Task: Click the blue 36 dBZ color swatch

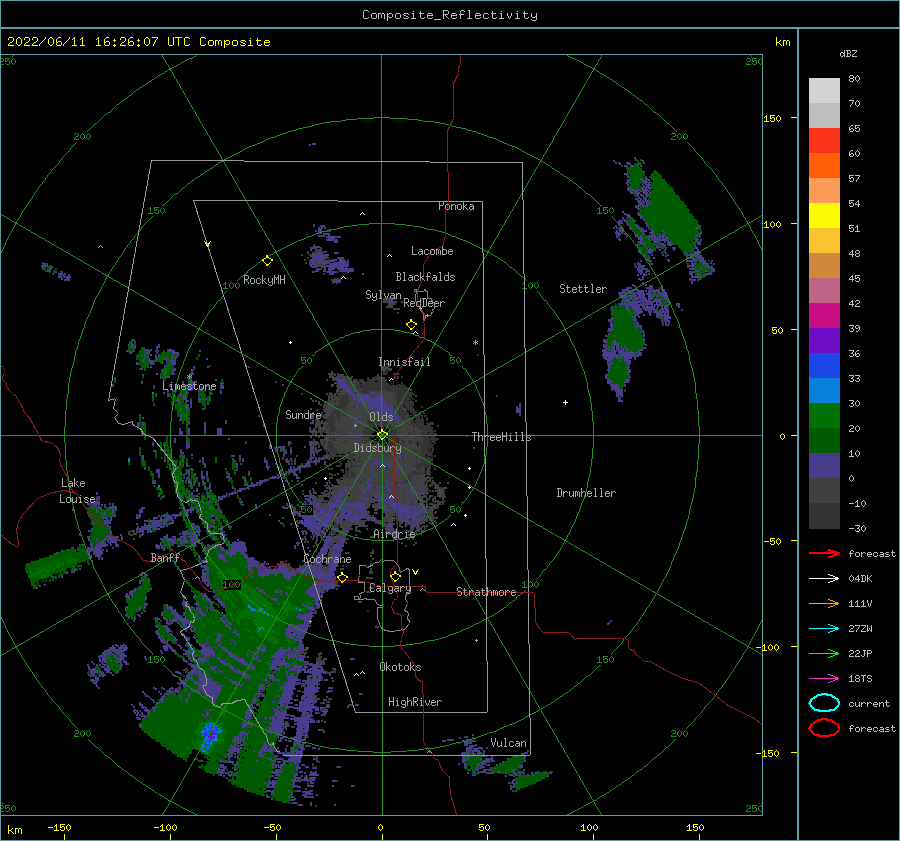Action: tap(824, 365)
